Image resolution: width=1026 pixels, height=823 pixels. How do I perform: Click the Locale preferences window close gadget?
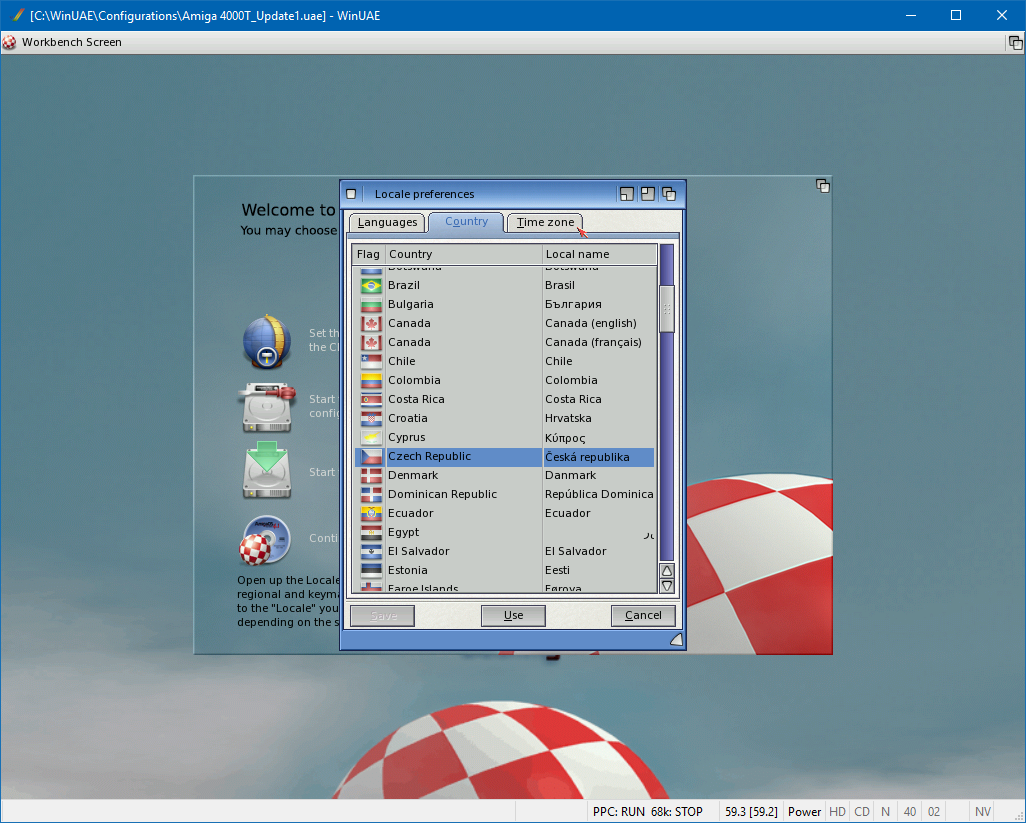coord(351,194)
